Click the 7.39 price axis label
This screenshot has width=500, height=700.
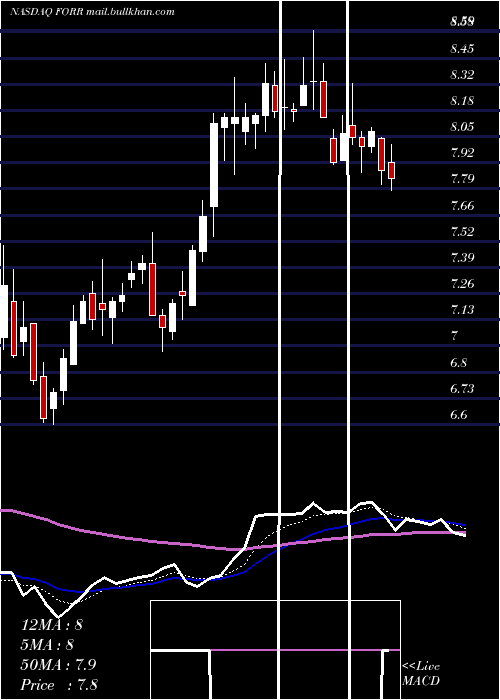[462, 258]
